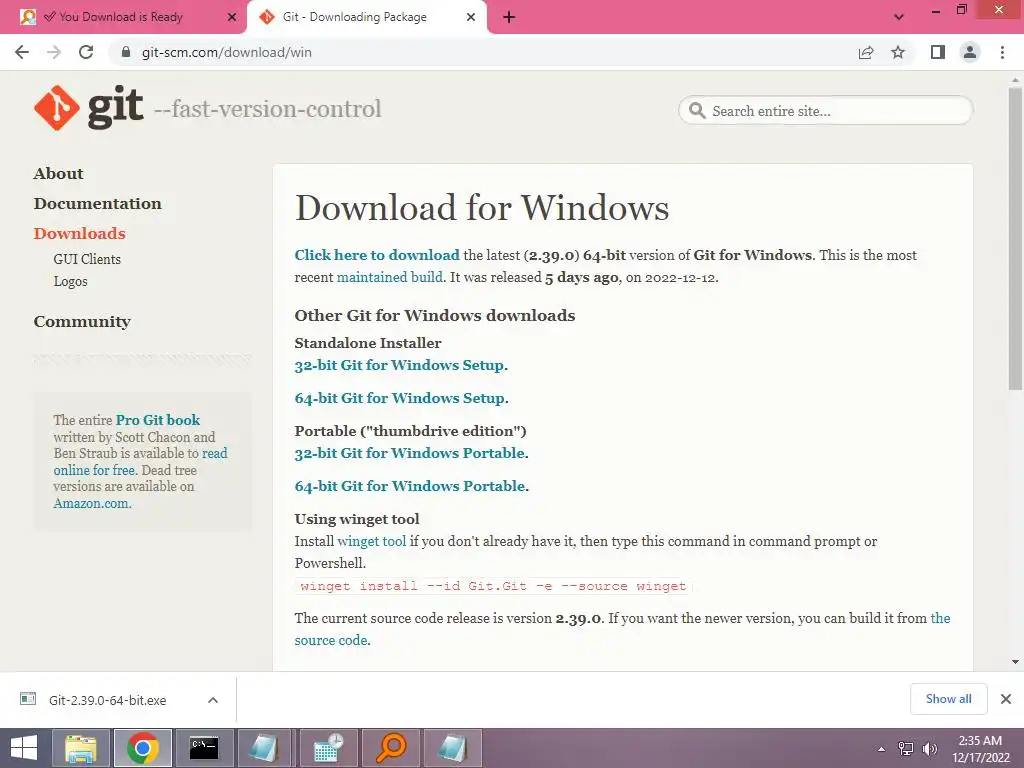Open the Chrome profile avatar
Screen dimensions: 1024x768
click(970, 52)
